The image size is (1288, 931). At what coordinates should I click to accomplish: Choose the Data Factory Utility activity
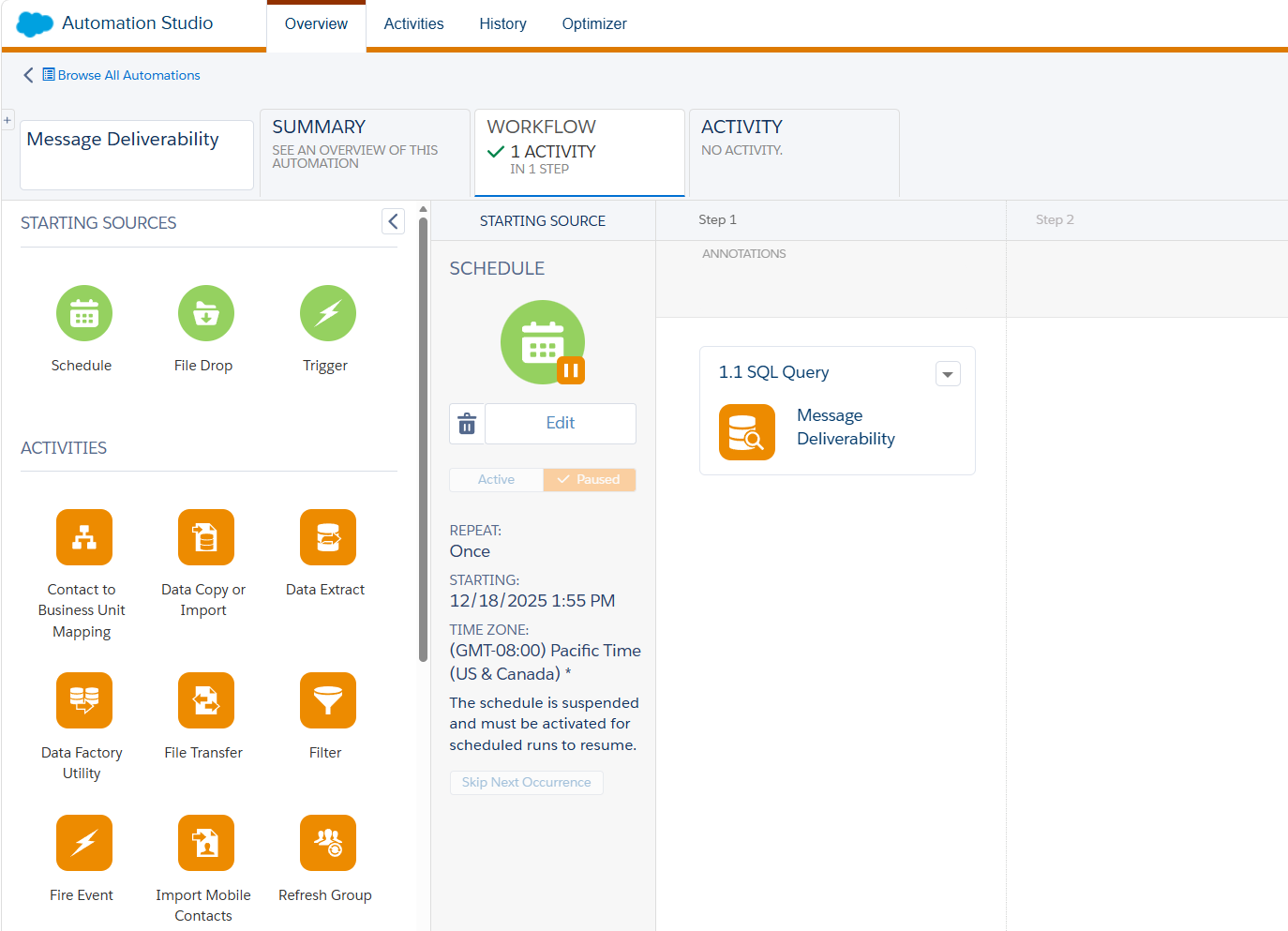83,700
